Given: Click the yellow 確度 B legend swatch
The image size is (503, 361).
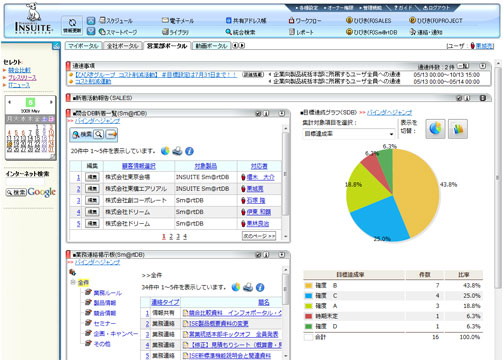Looking at the screenshot, I should [x=308, y=285].
